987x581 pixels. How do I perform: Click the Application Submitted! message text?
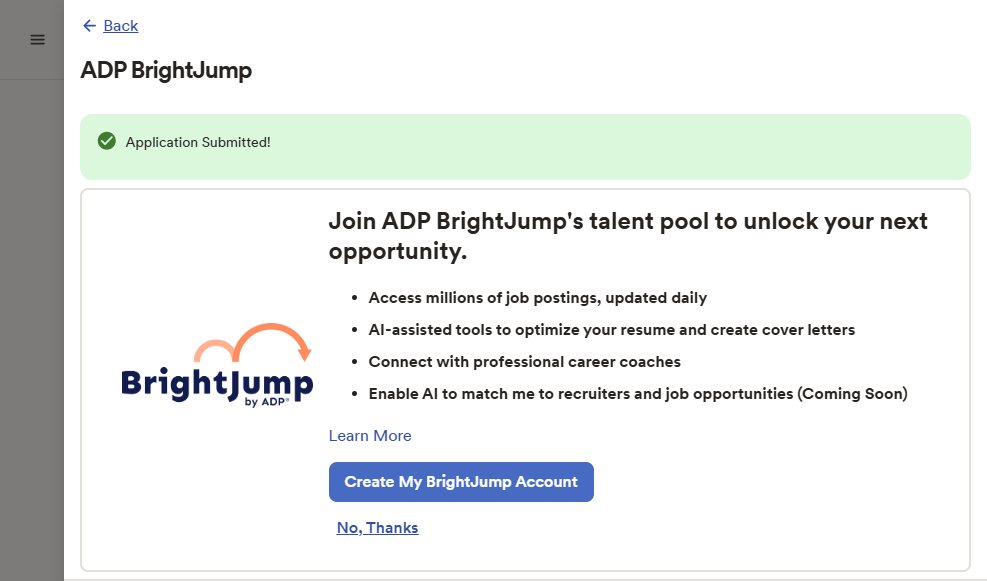[x=198, y=142]
